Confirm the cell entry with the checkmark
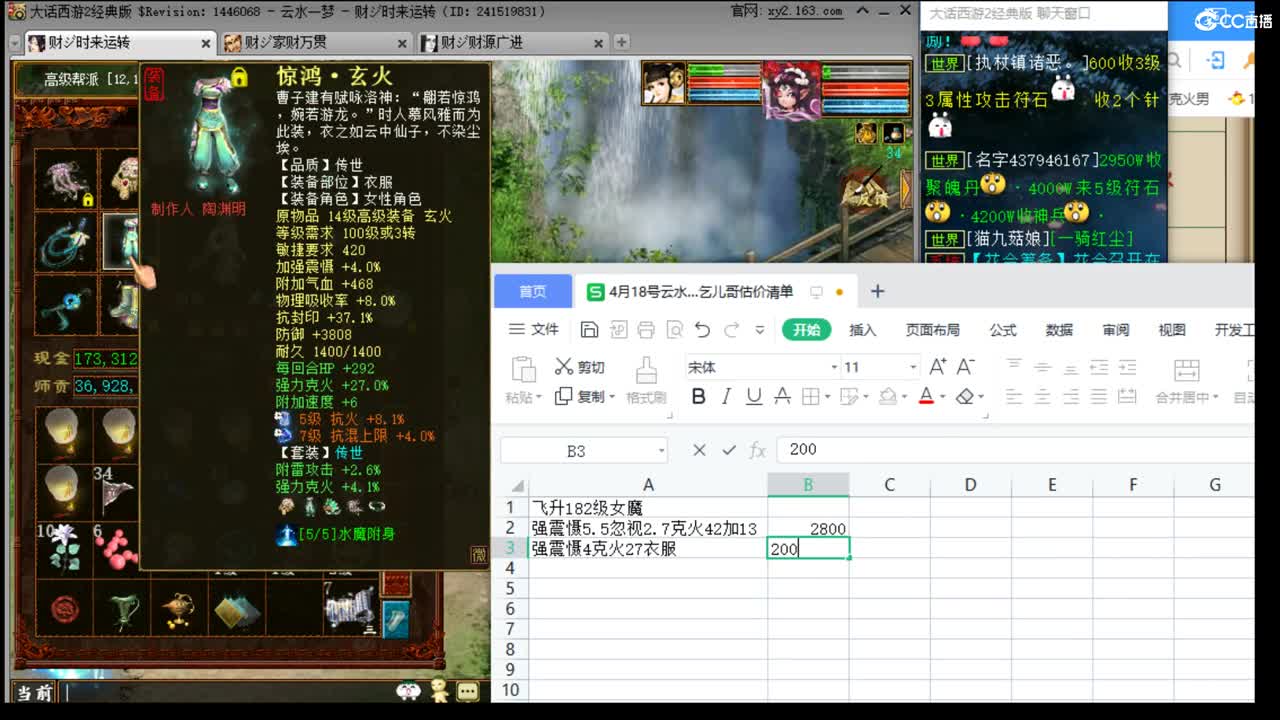The height and width of the screenshot is (720, 1280). pos(729,450)
